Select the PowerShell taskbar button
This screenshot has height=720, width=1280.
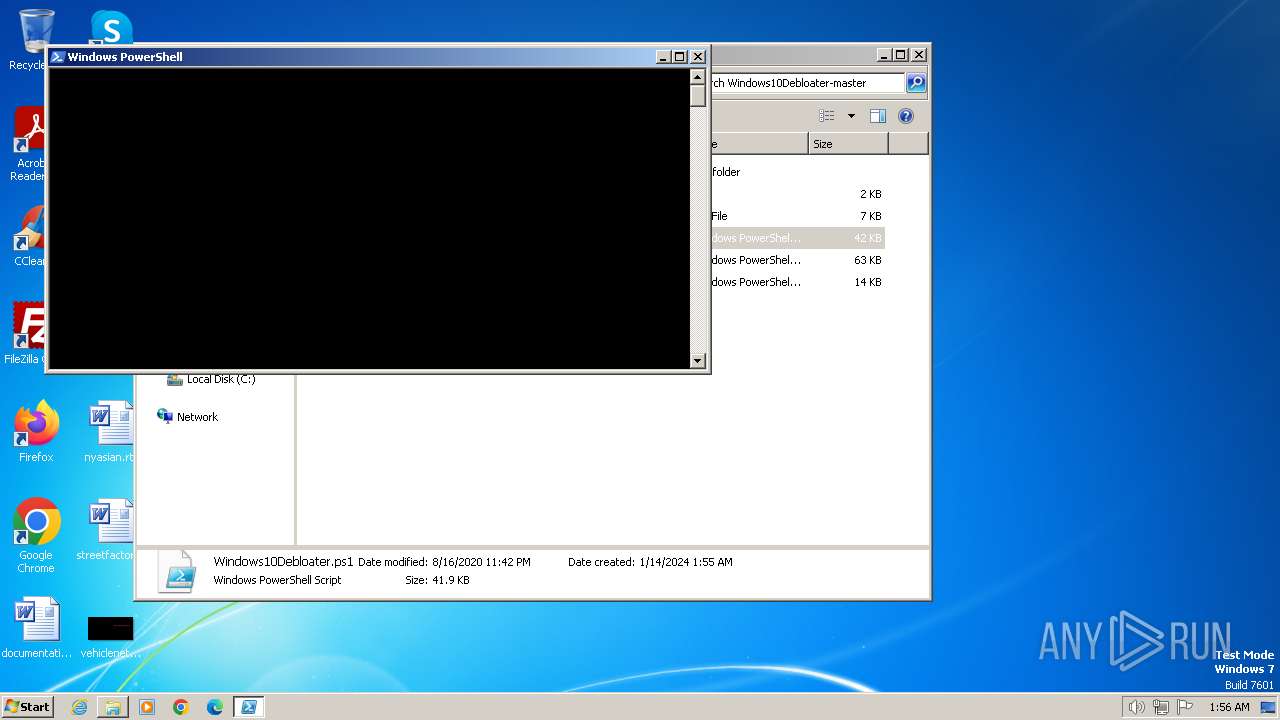tap(248, 707)
